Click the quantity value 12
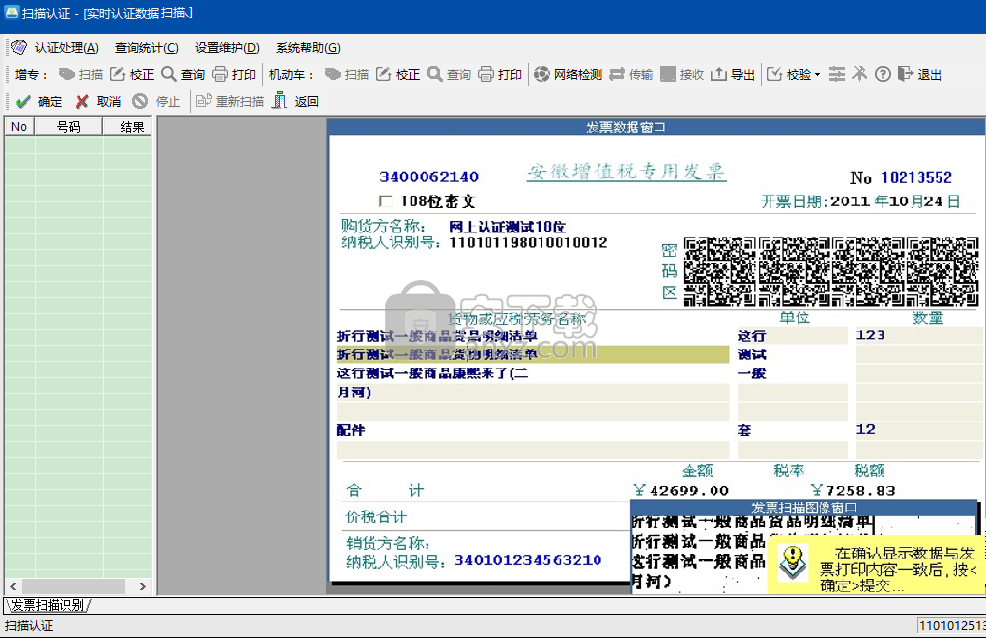Image resolution: width=986 pixels, height=643 pixels. pos(865,429)
